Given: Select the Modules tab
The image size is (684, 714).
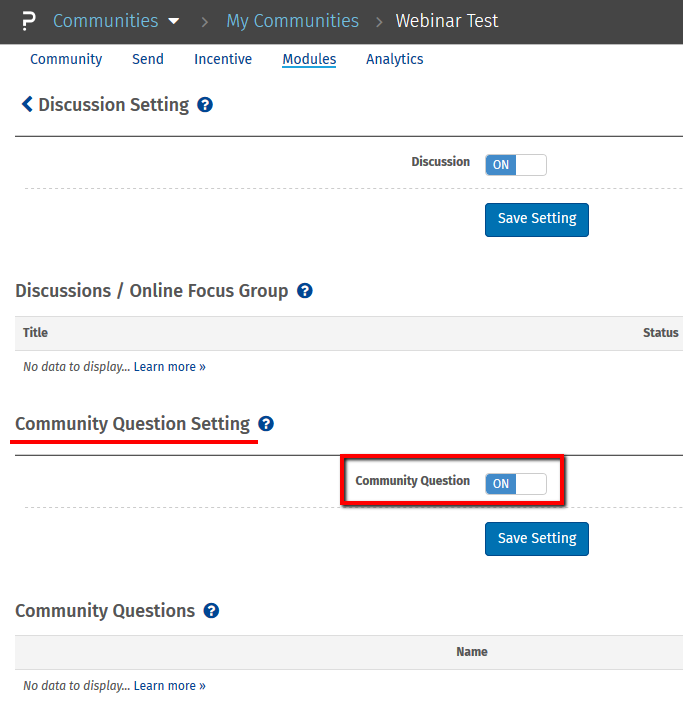Looking at the screenshot, I should 309,59.
